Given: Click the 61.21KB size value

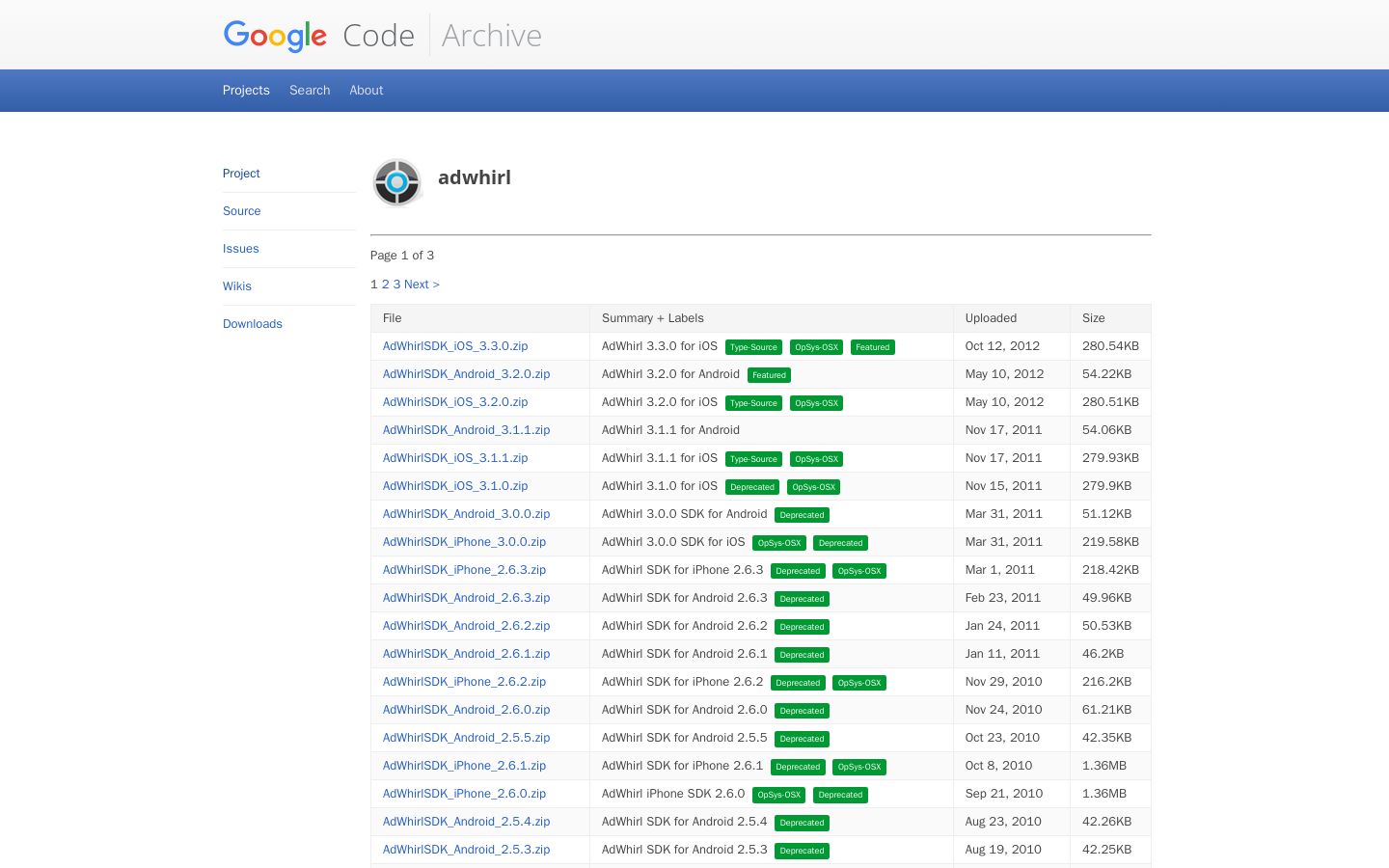Looking at the screenshot, I should tap(1107, 710).
